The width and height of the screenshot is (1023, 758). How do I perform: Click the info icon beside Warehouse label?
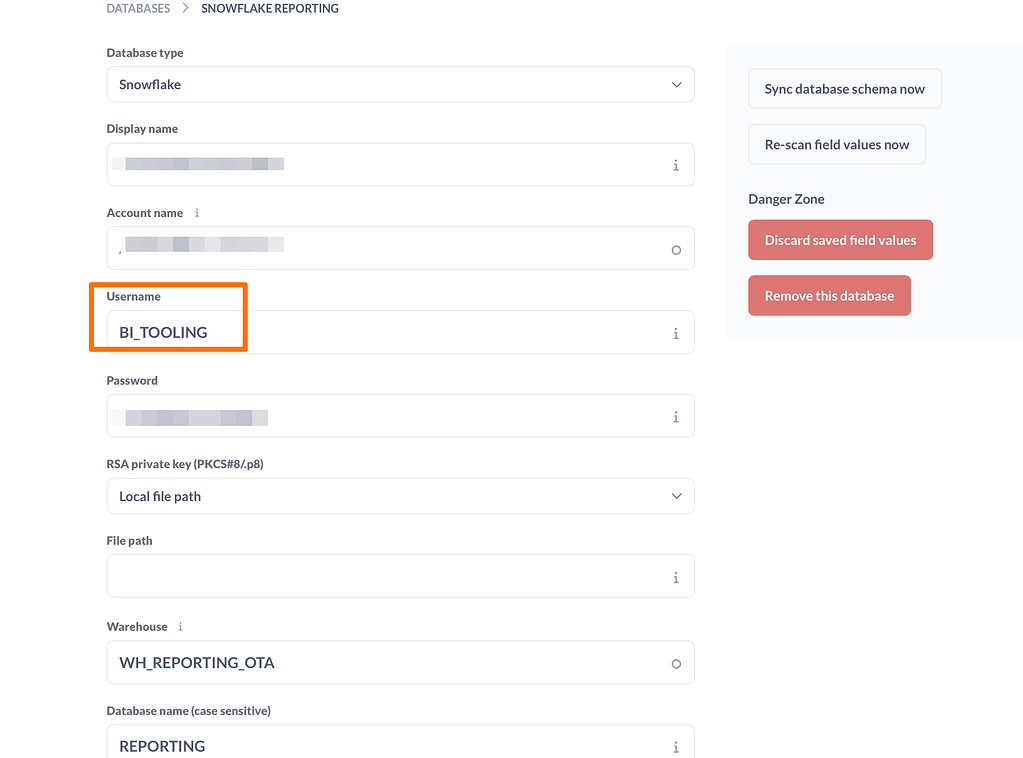[181, 626]
